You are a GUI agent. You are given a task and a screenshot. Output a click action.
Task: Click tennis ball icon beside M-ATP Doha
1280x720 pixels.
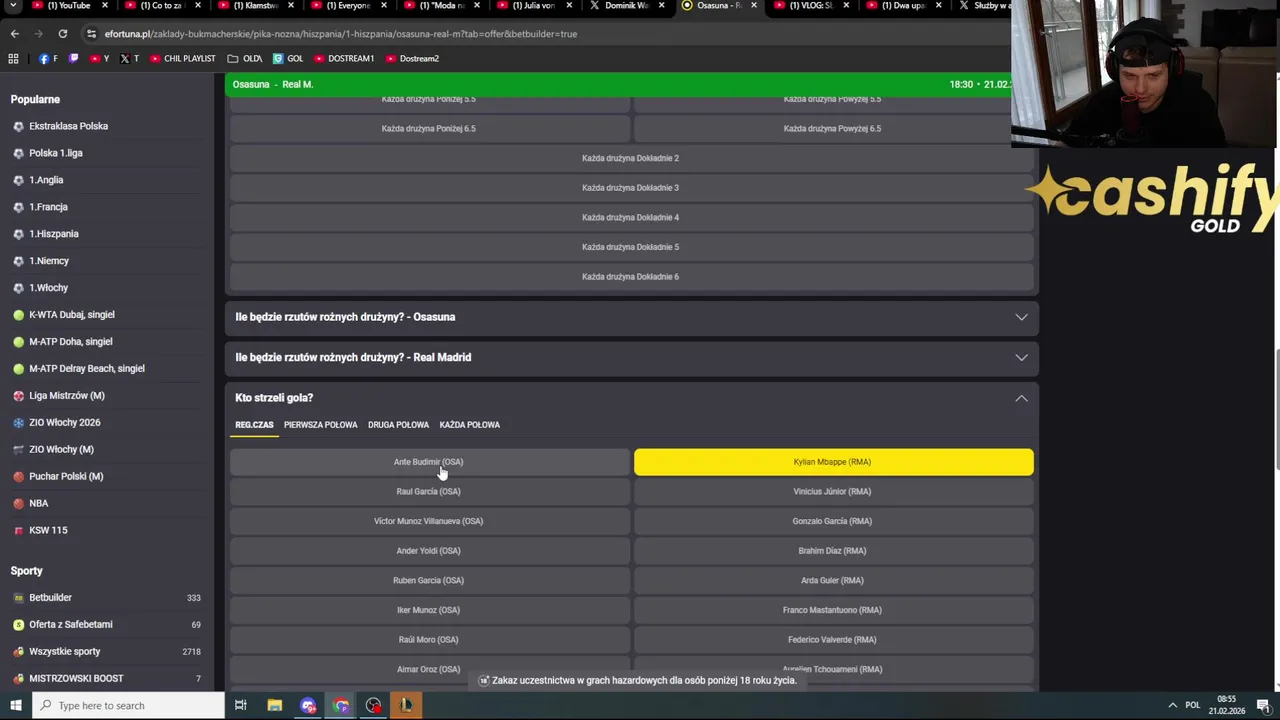(x=18, y=342)
